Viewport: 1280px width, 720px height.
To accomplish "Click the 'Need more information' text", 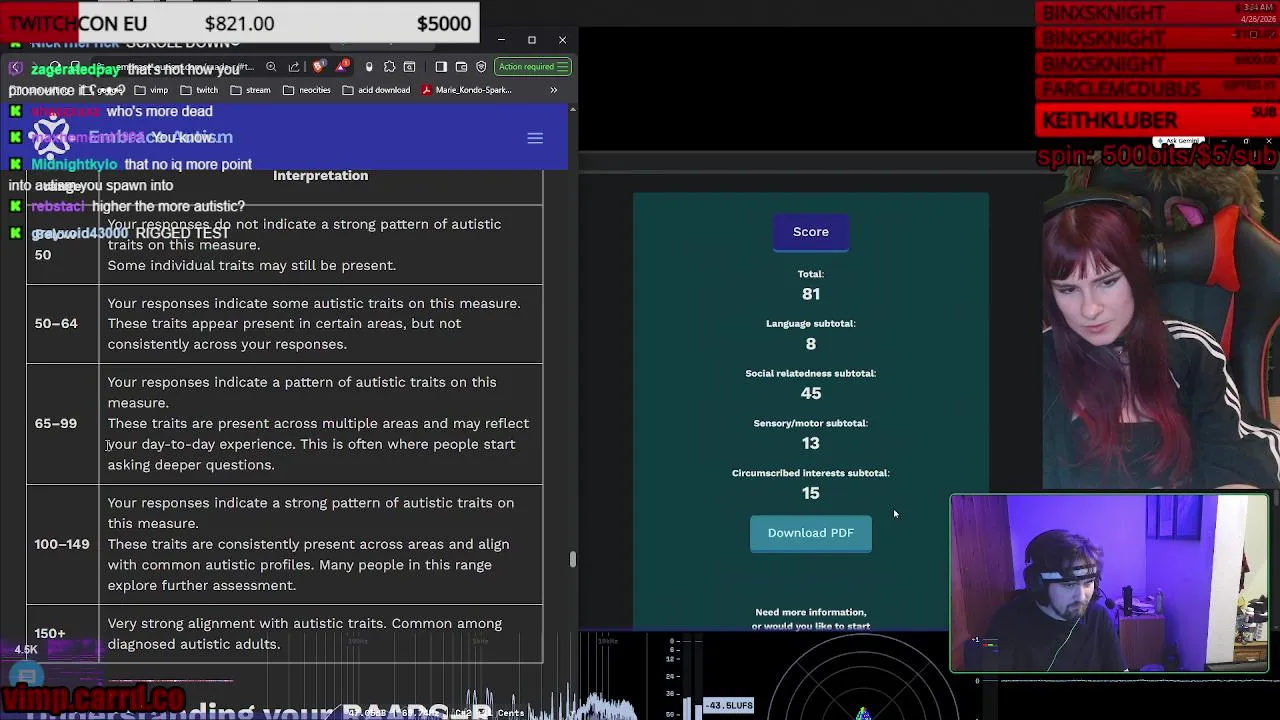I will (811, 612).
